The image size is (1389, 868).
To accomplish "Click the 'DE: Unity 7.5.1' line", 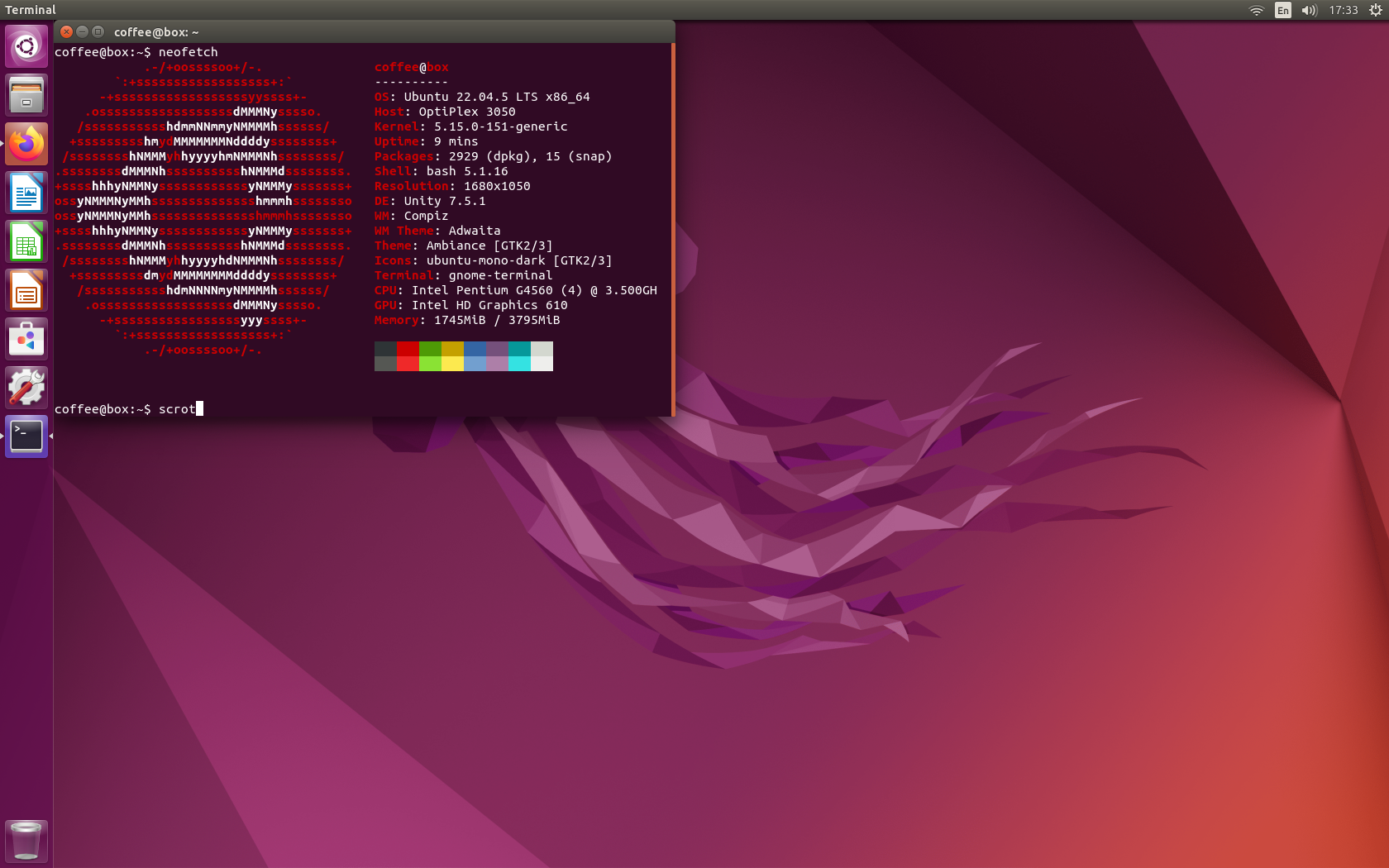I will [x=430, y=201].
